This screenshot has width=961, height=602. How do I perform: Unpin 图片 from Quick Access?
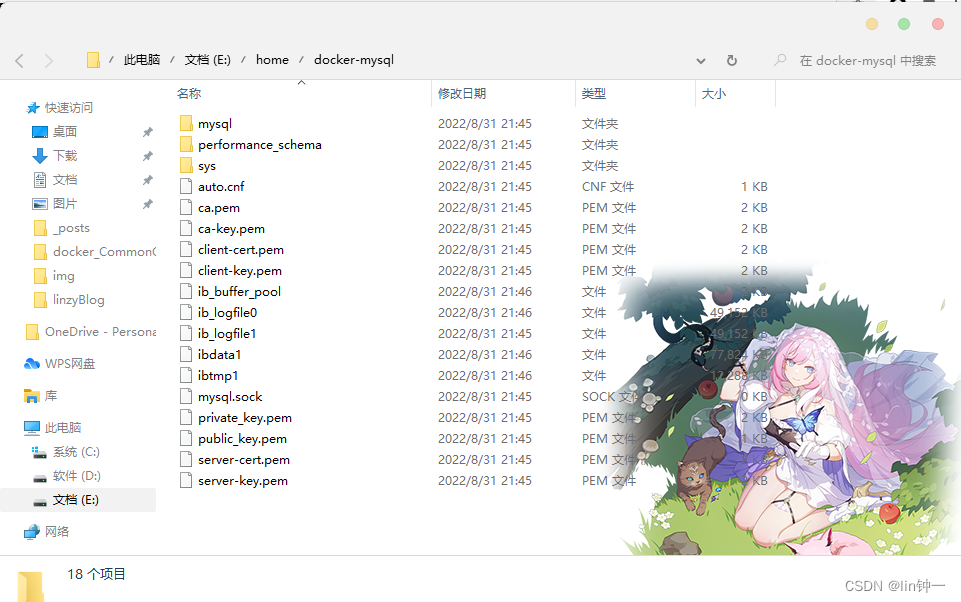coord(147,203)
